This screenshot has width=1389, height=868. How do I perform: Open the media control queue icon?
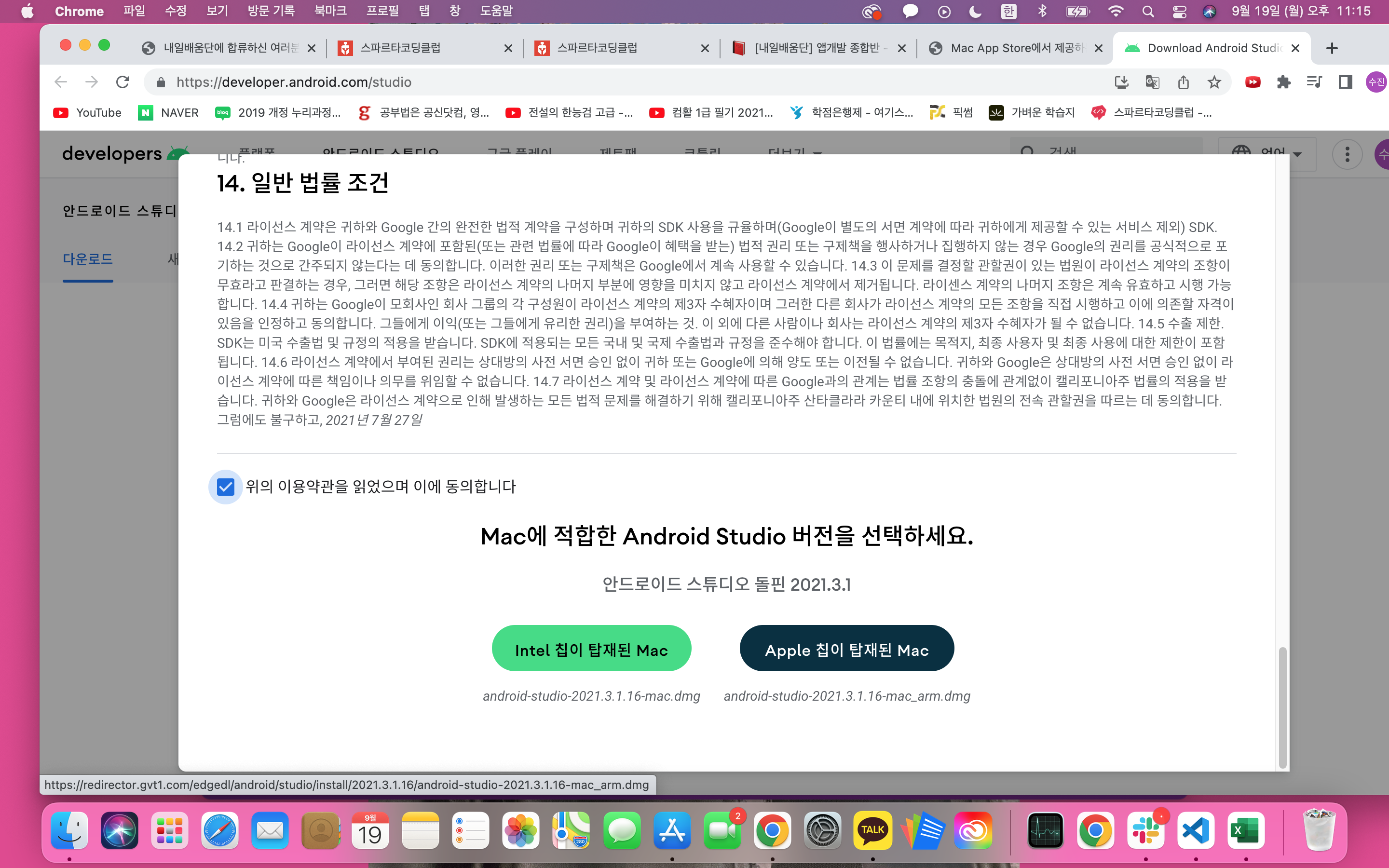(1314, 82)
